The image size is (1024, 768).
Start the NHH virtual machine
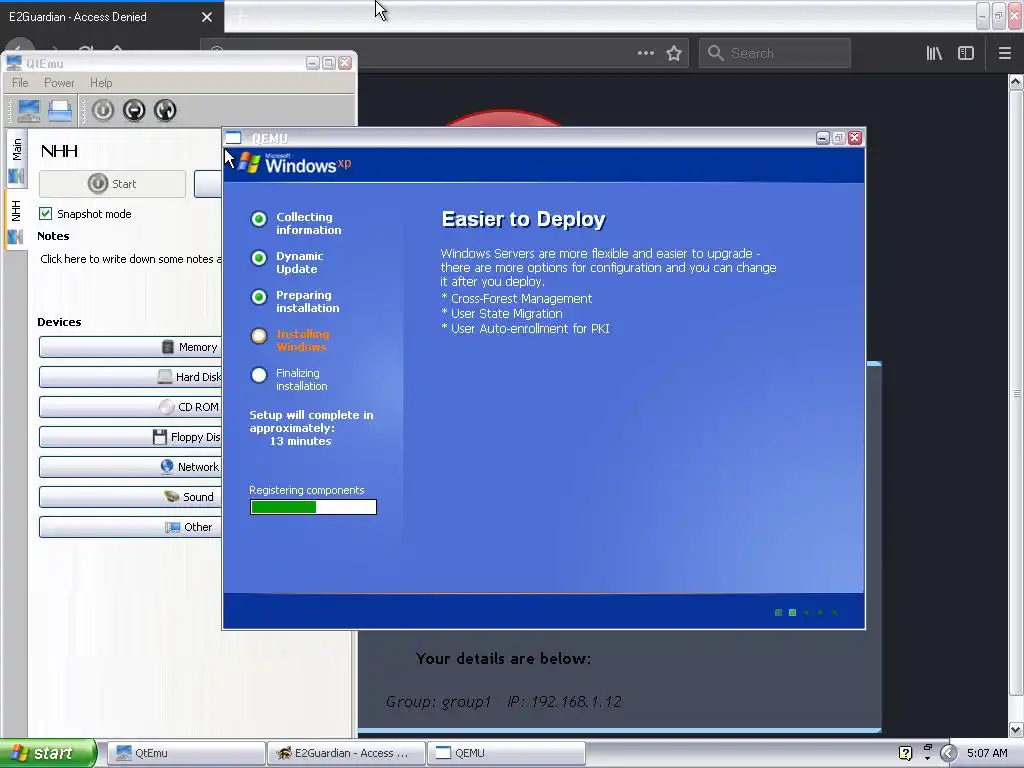click(112, 184)
